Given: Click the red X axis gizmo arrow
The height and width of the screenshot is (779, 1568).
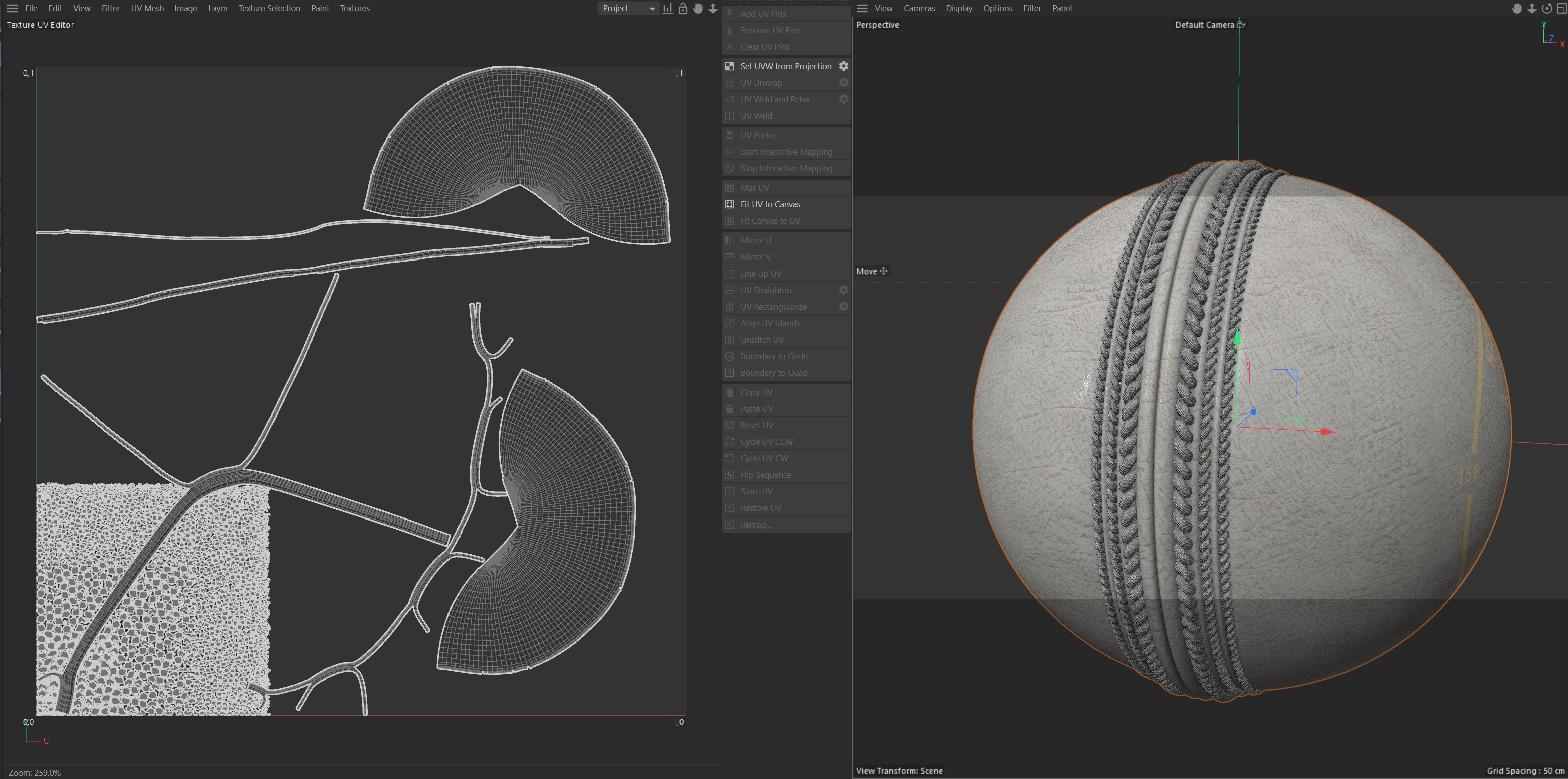Looking at the screenshot, I should pyautogui.click(x=1327, y=431).
